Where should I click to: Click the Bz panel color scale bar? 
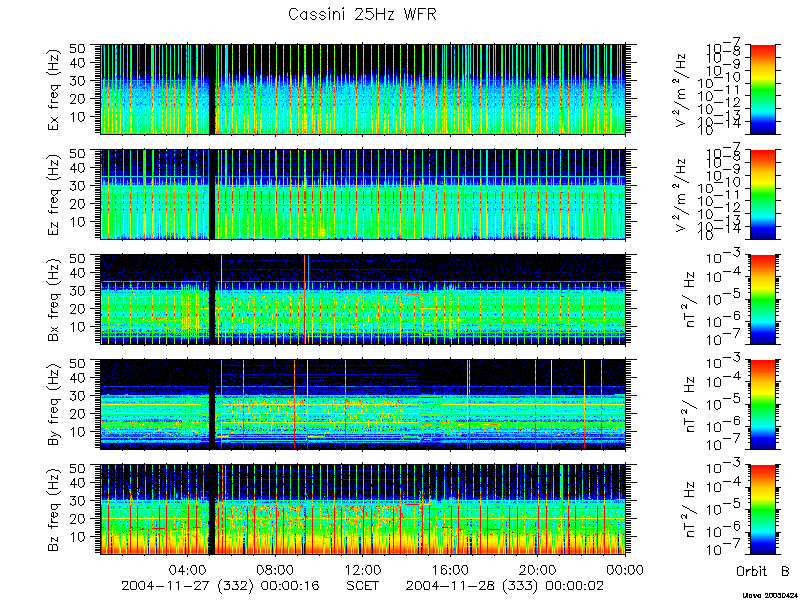point(762,509)
